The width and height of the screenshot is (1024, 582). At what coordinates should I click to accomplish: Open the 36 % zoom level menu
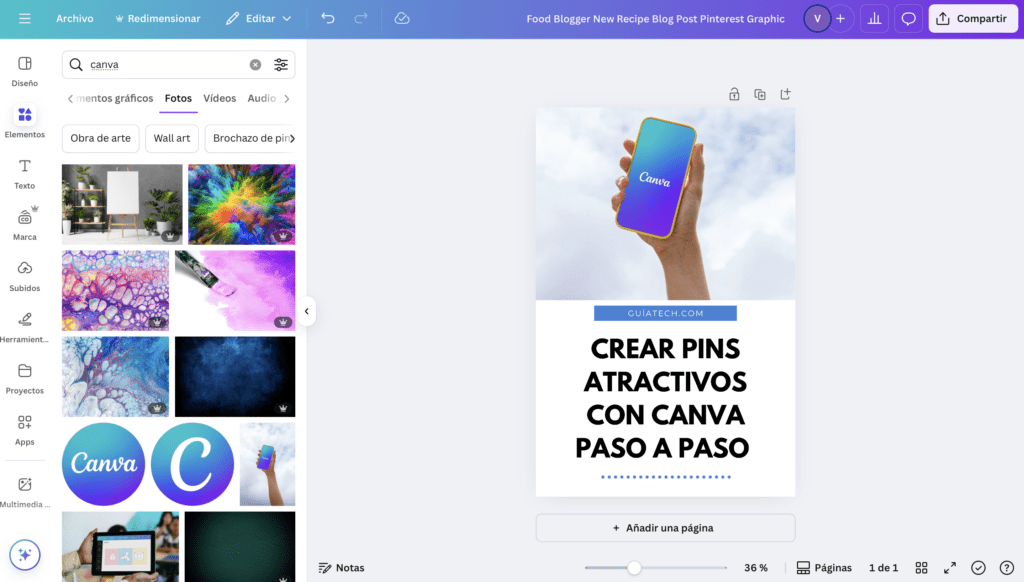756,568
